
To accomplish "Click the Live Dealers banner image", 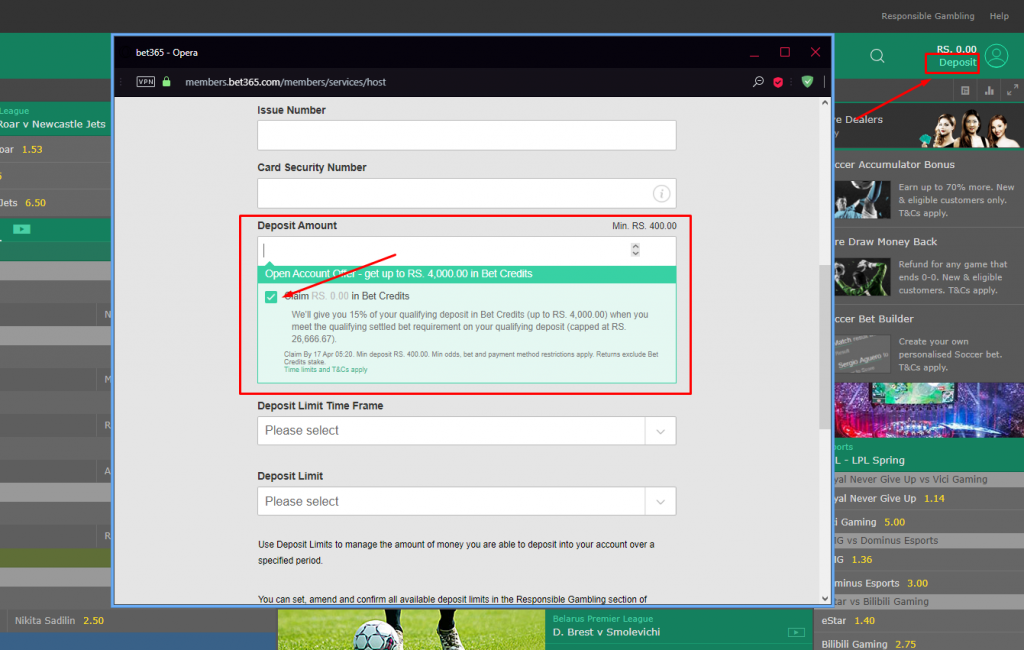I will [969, 128].
